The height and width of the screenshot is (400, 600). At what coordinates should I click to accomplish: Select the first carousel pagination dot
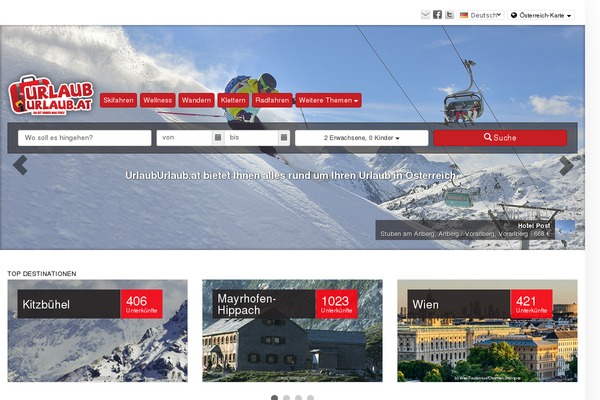pyautogui.click(x=274, y=398)
